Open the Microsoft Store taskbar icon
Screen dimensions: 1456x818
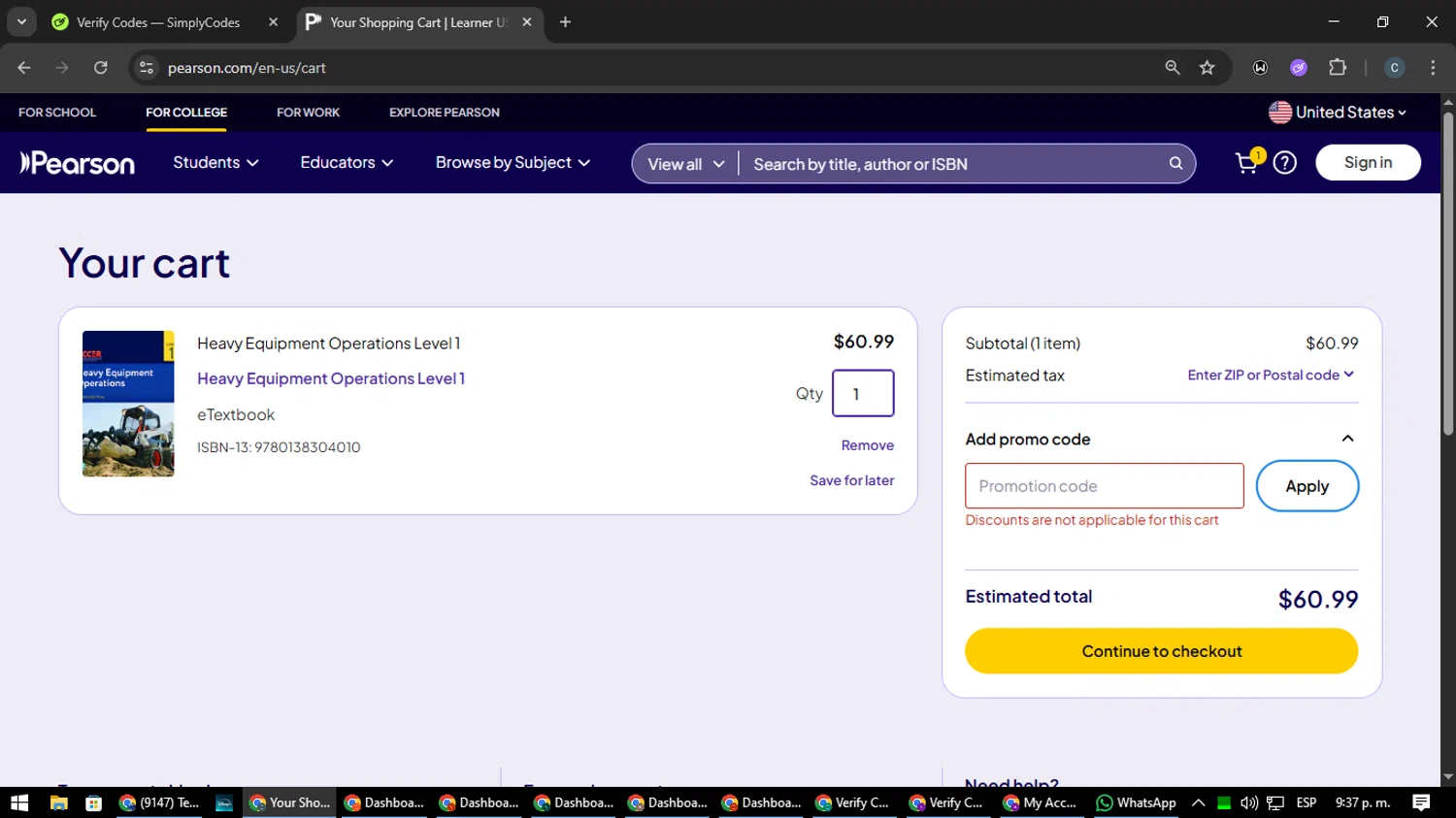pyautogui.click(x=93, y=802)
